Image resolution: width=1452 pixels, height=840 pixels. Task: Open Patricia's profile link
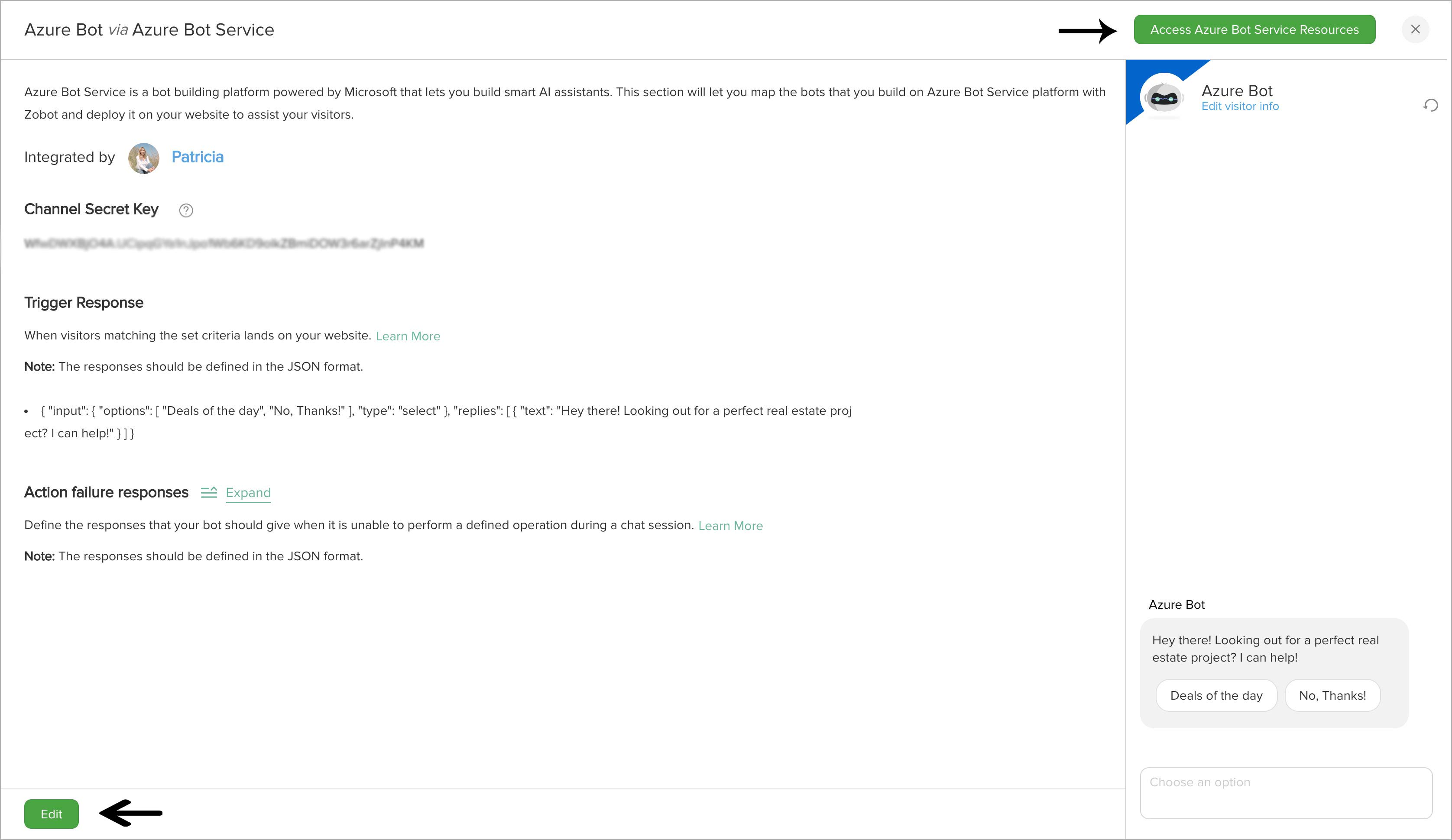coord(197,157)
